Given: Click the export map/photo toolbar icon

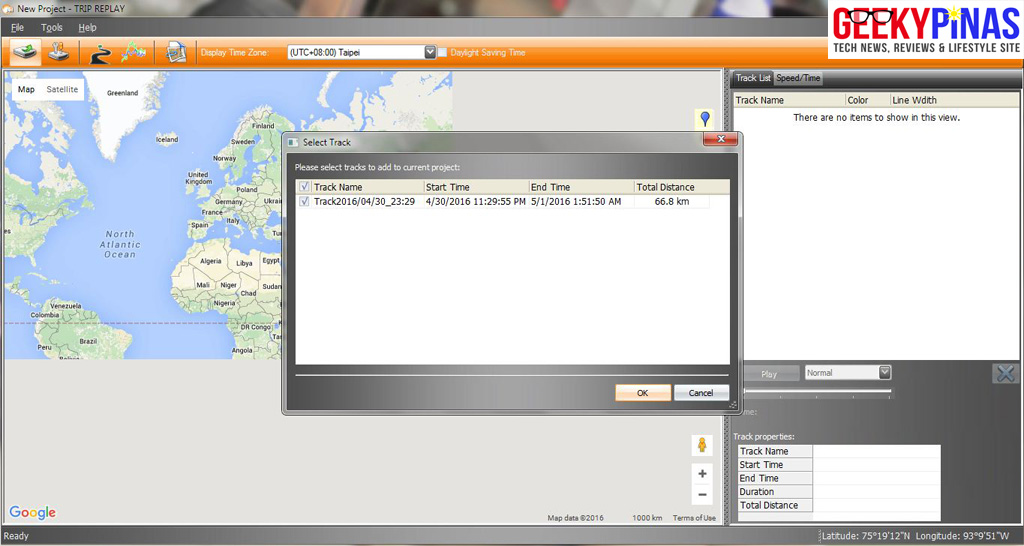Looking at the screenshot, I should [x=175, y=52].
